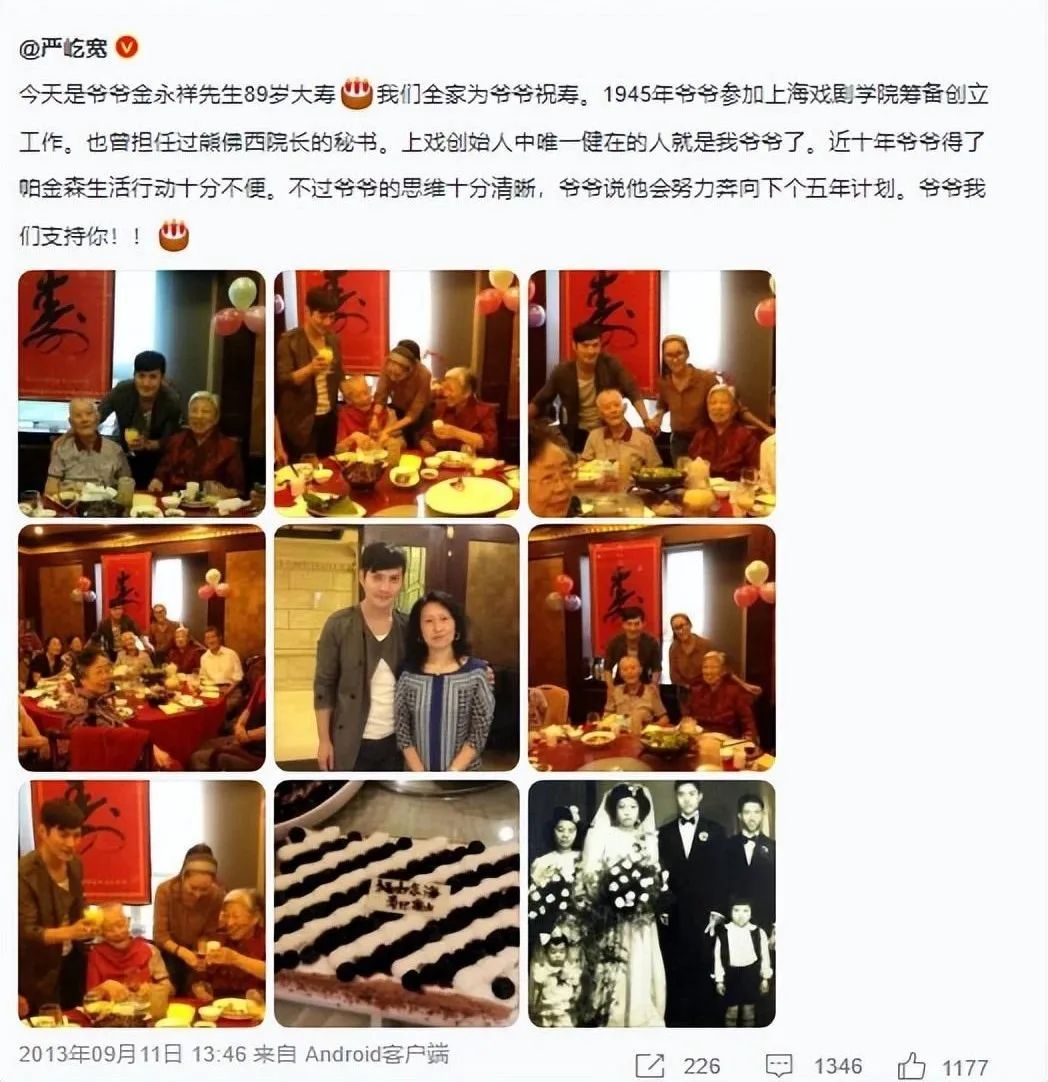Click cake emoji ending the post text
This screenshot has width=1048, height=1082.
(x=174, y=235)
